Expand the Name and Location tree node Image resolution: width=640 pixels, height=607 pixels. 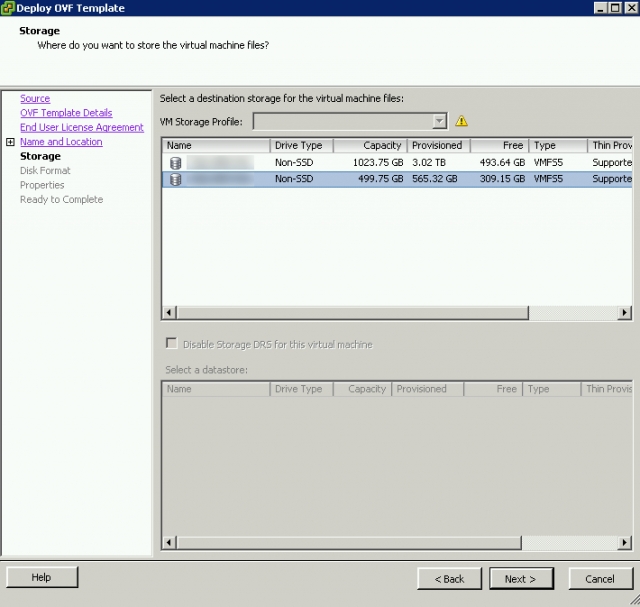pos(10,142)
